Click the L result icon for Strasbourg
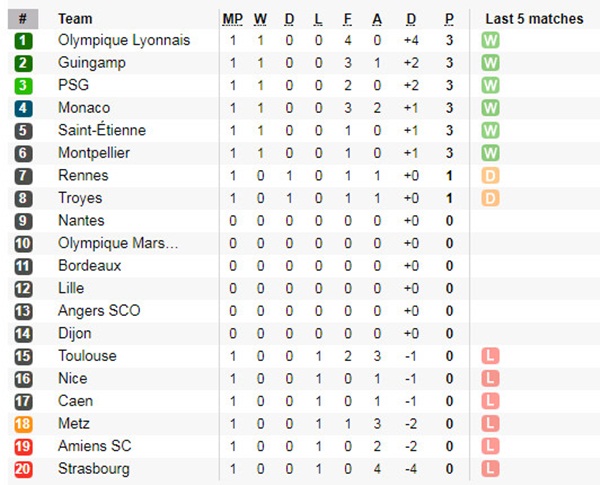The width and height of the screenshot is (600, 485). [490, 469]
